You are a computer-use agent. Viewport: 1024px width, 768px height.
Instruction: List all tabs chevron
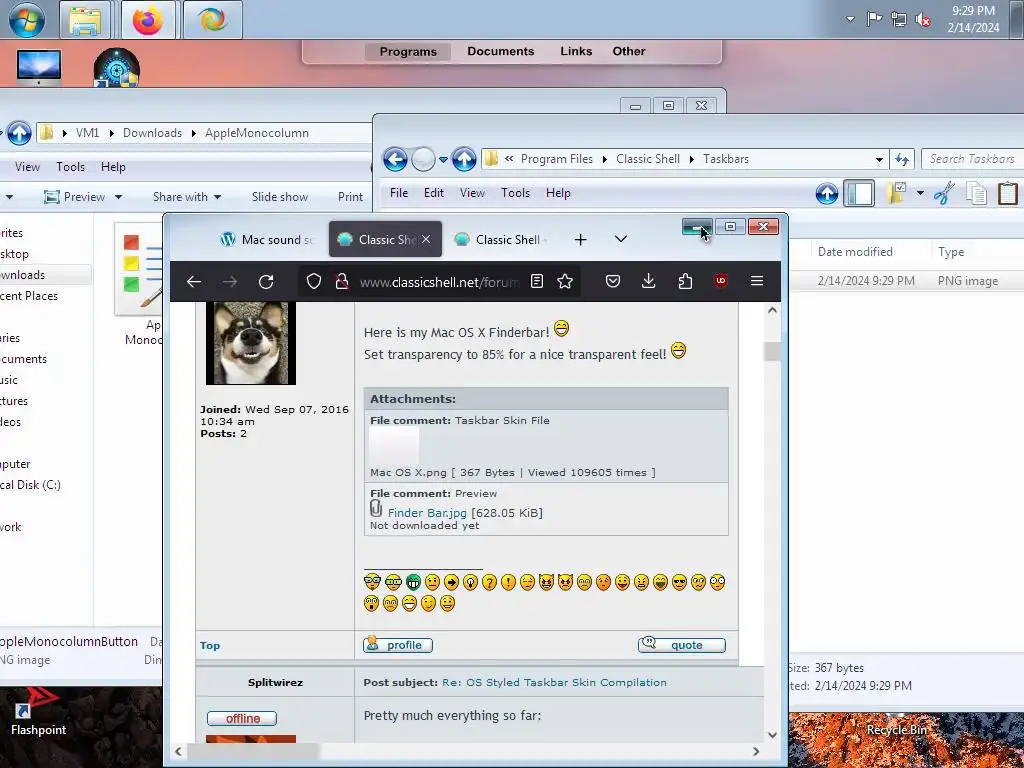[x=620, y=239]
